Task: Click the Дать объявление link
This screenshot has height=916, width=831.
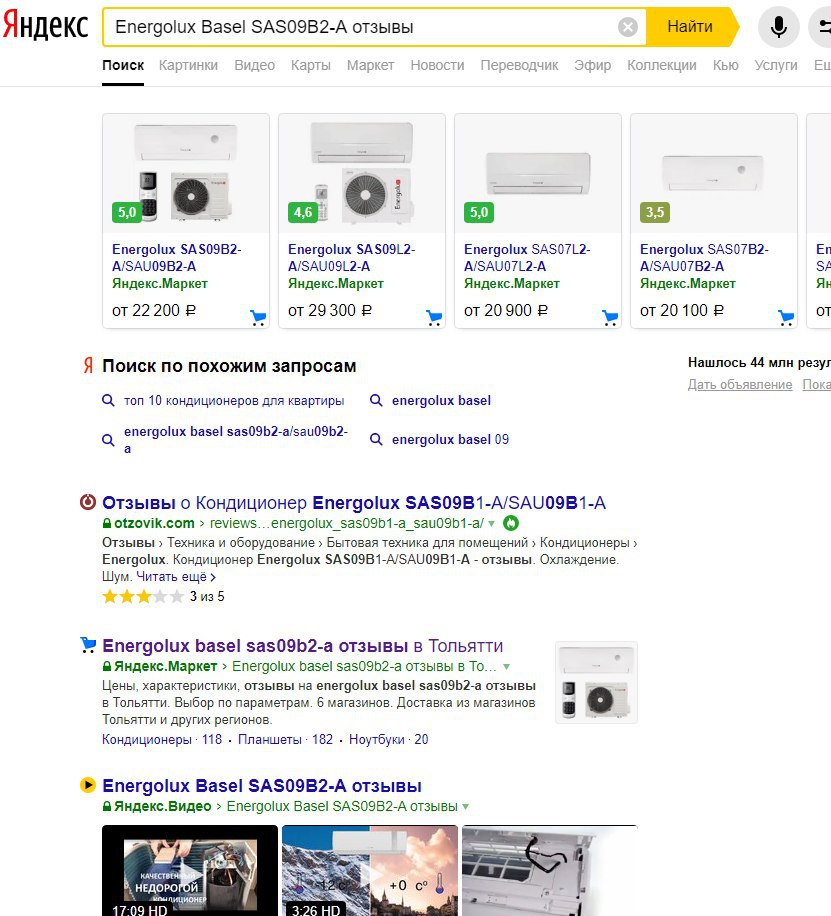Action: click(x=740, y=384)
